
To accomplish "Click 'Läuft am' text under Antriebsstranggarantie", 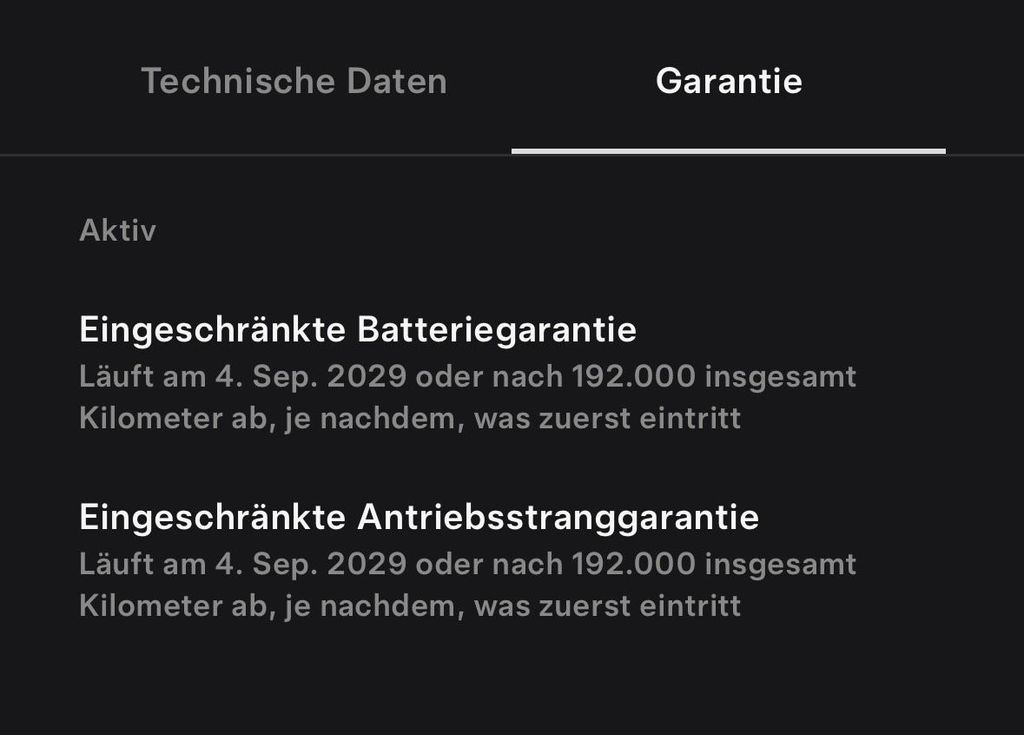I will [142, 564].
